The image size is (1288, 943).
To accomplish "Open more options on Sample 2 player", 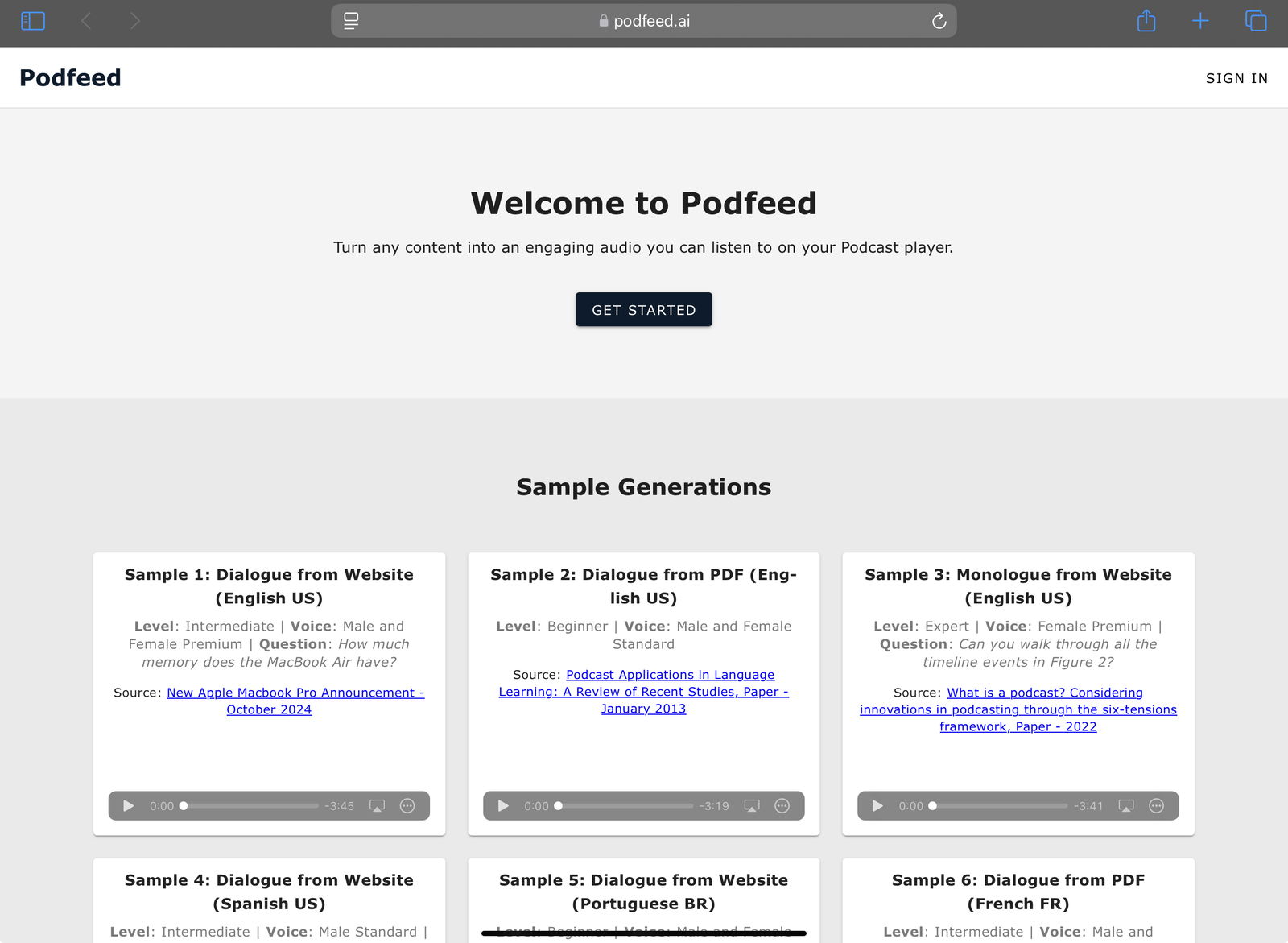I will click(x=782, y=806).
